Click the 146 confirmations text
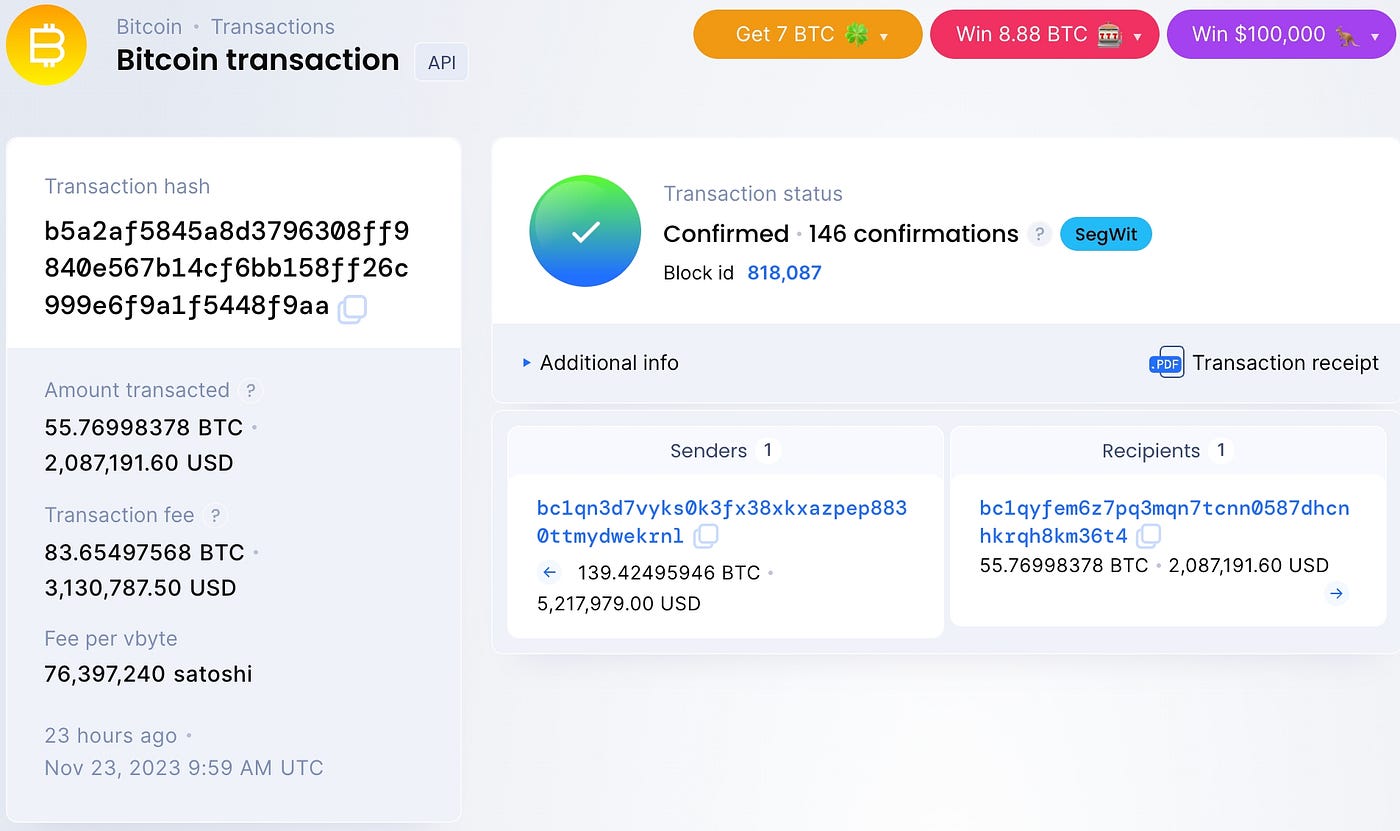The image size is (1400, 831). pos(914,234)
